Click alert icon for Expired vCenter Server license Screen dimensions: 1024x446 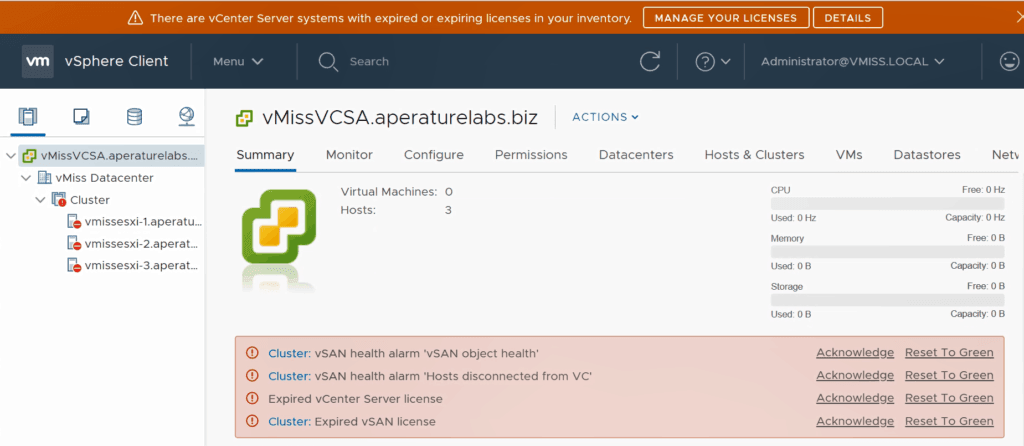252,398
